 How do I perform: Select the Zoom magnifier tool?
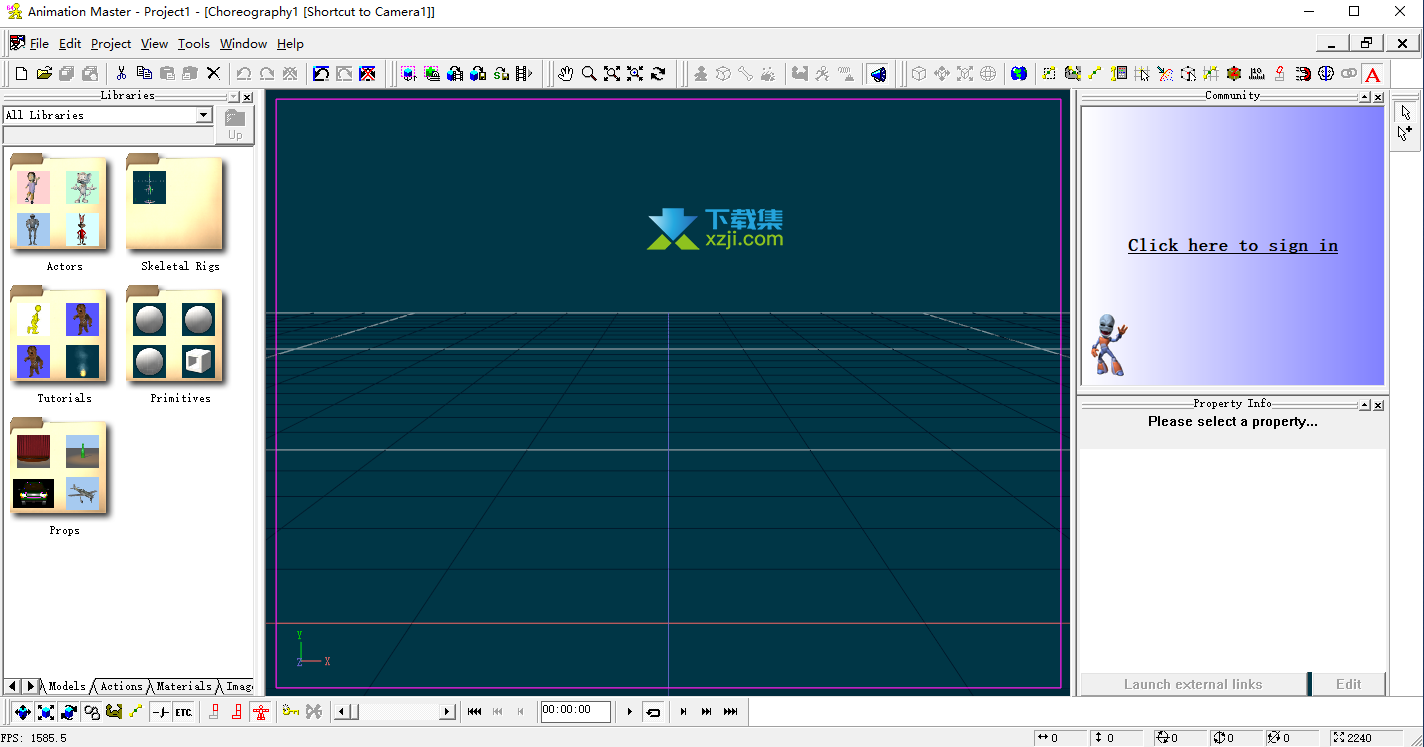pos(589,73)
